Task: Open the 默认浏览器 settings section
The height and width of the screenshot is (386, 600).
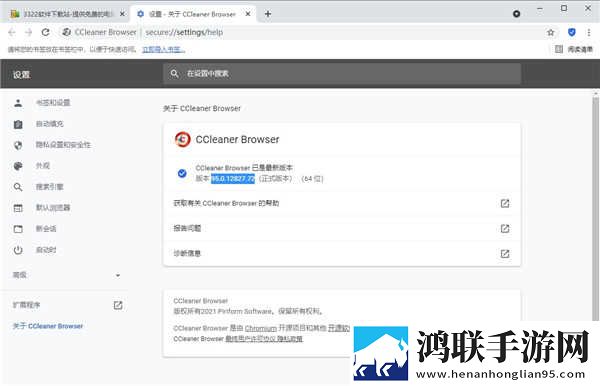Action: click(53, 208)
